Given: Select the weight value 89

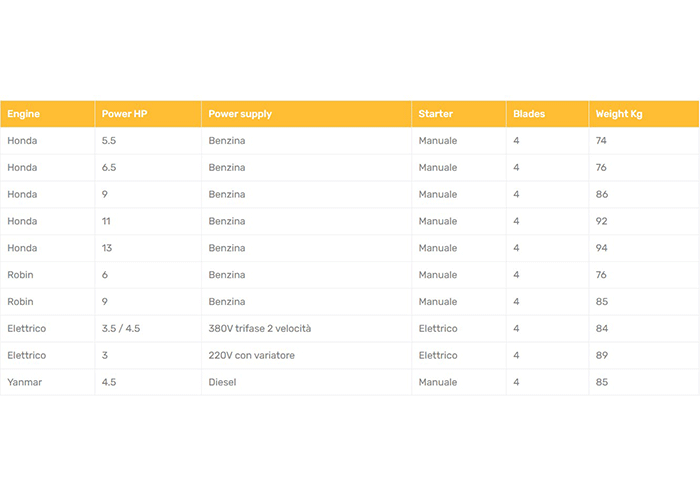Looking at the screenshot, I should pyautogui.click(x=644, y=355).
